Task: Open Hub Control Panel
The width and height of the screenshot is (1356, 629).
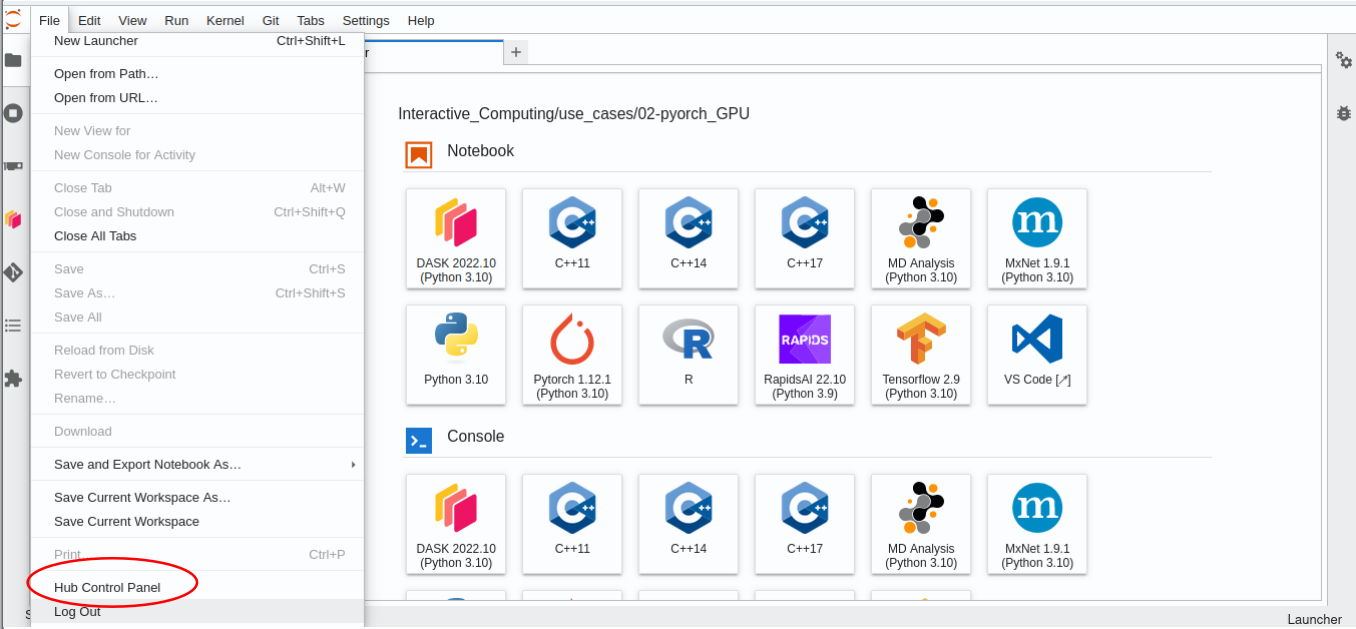Action: click(x=198, y=587)
